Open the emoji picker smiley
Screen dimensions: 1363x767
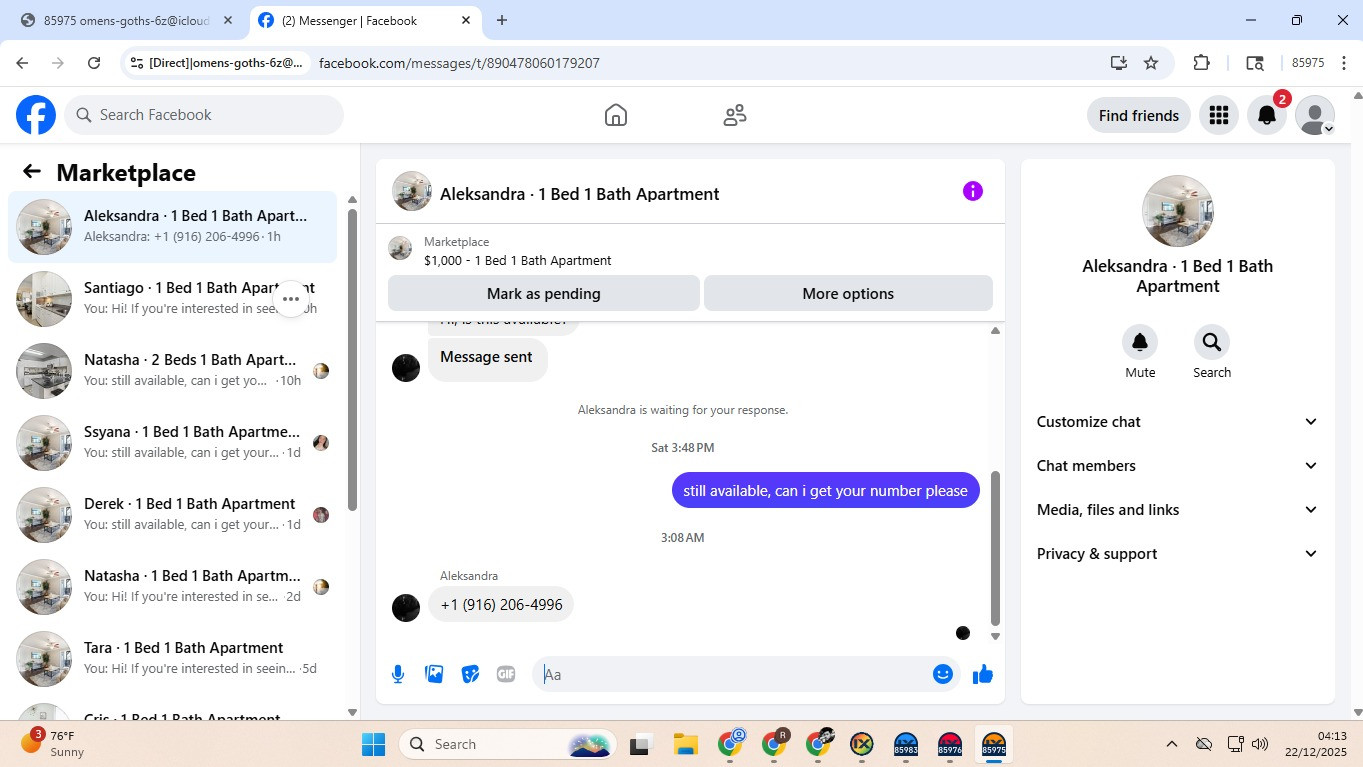[942, 674]
